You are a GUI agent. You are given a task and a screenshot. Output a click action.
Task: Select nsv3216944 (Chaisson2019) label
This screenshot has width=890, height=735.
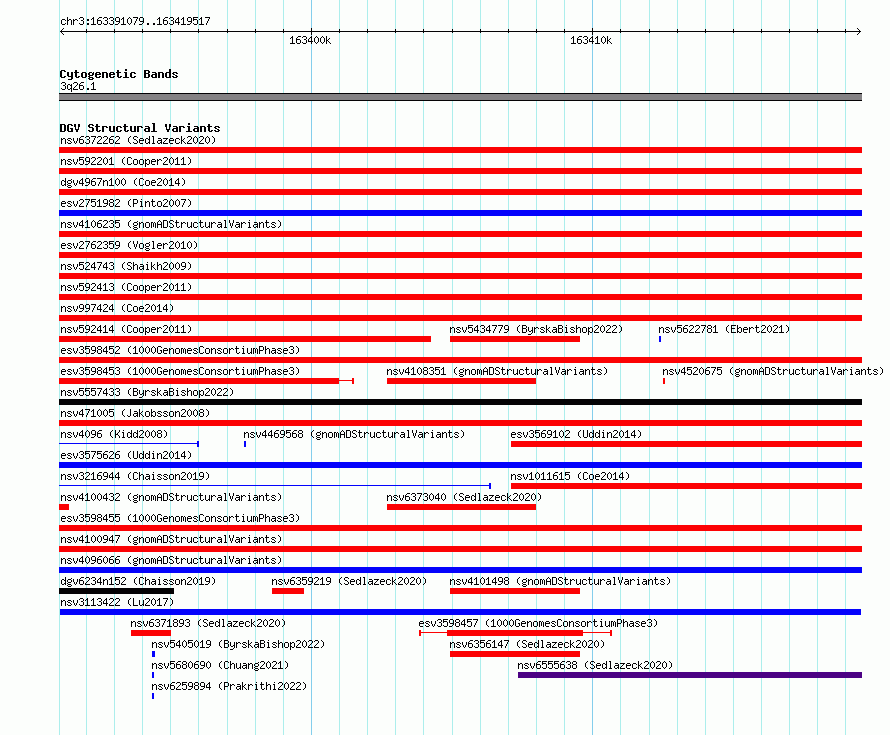pyautogui.click(x=135, y=476)
